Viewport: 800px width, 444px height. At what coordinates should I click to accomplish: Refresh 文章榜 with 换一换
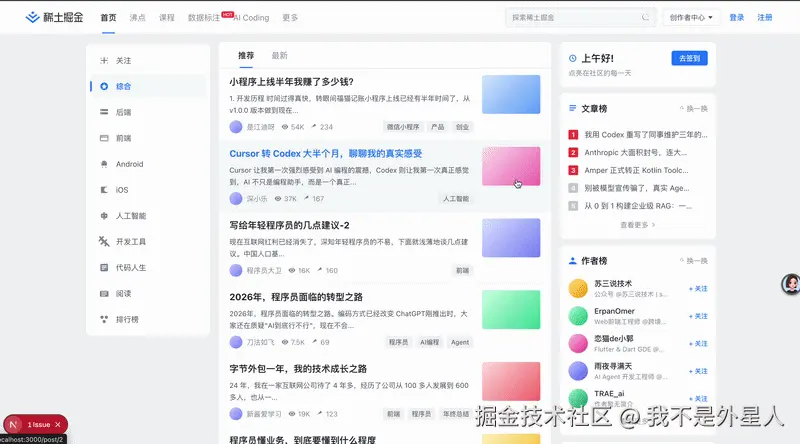tap(693, 109)
